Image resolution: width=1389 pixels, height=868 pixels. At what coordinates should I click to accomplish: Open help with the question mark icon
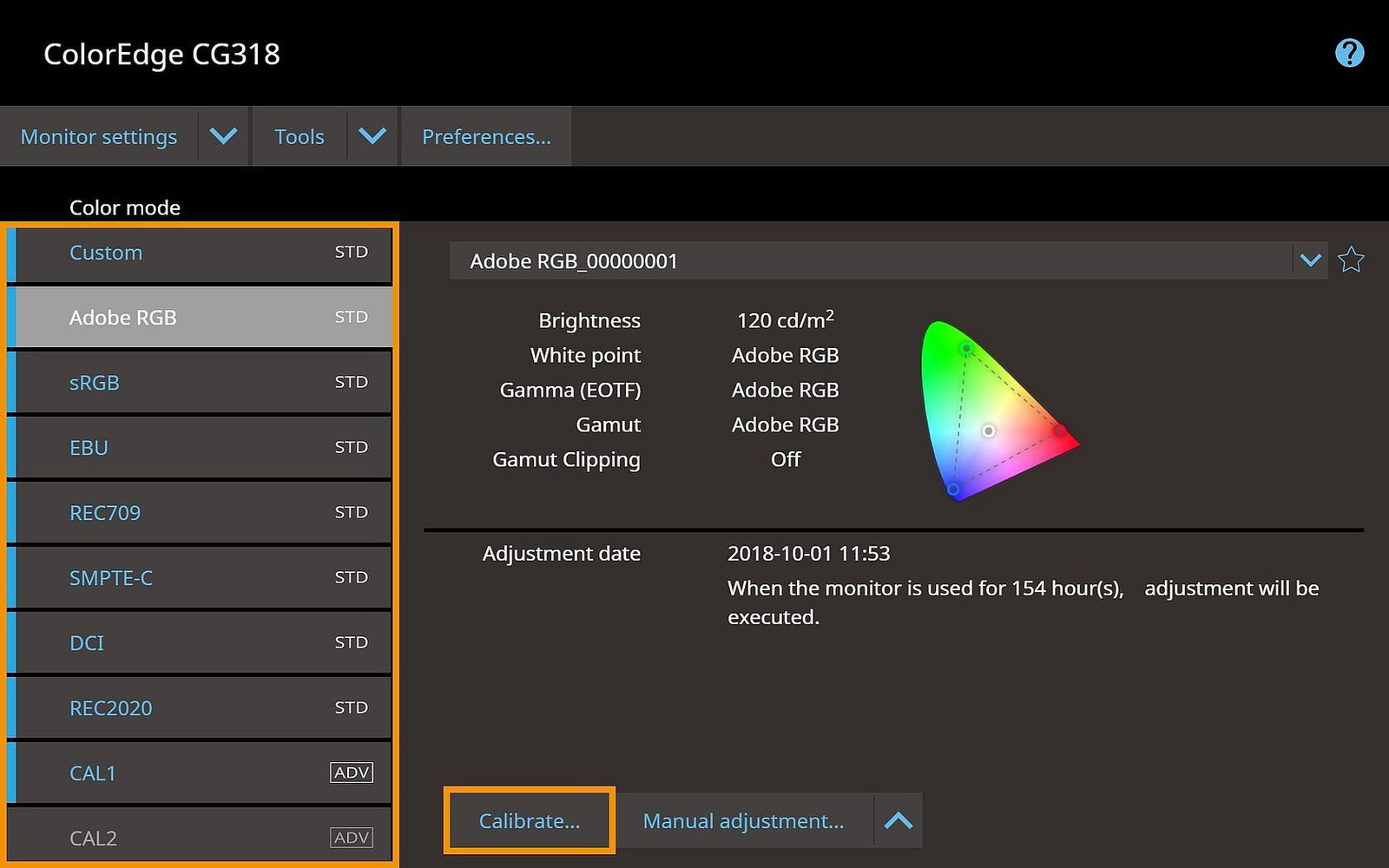(1349, 54)
